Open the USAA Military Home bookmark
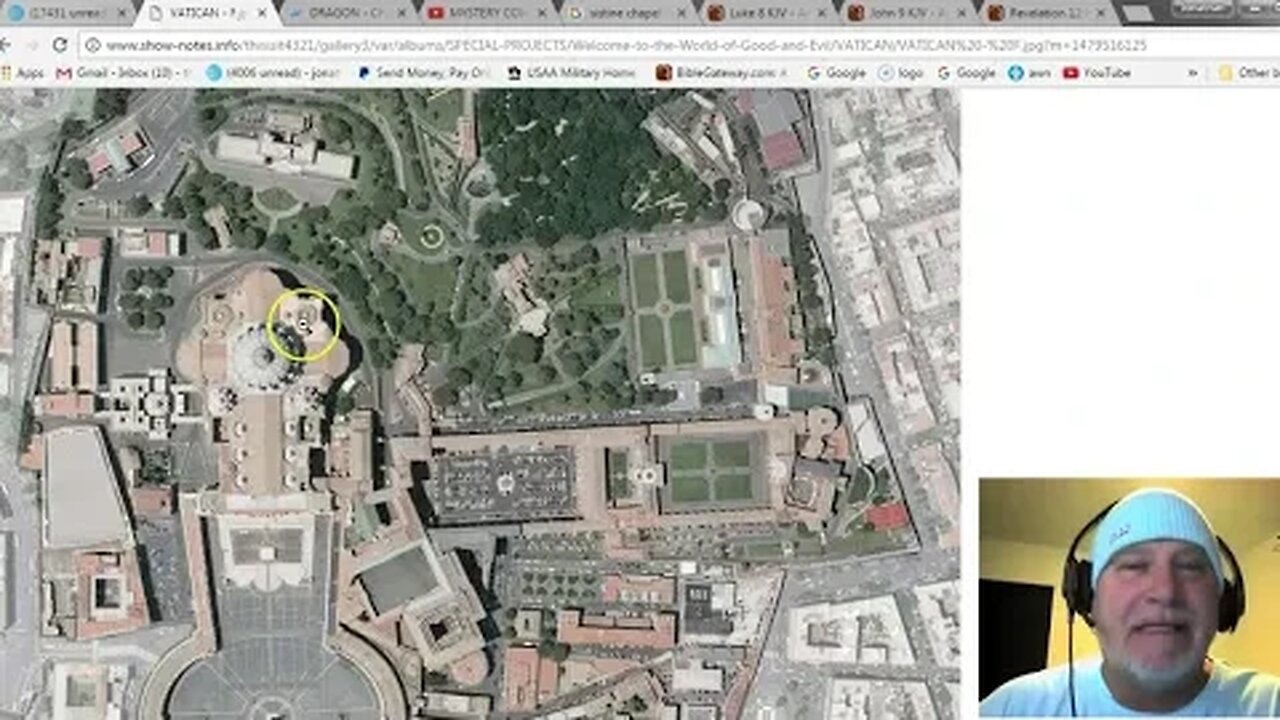This screenshot has height=720, width=1280. click(x=571, y=73)
